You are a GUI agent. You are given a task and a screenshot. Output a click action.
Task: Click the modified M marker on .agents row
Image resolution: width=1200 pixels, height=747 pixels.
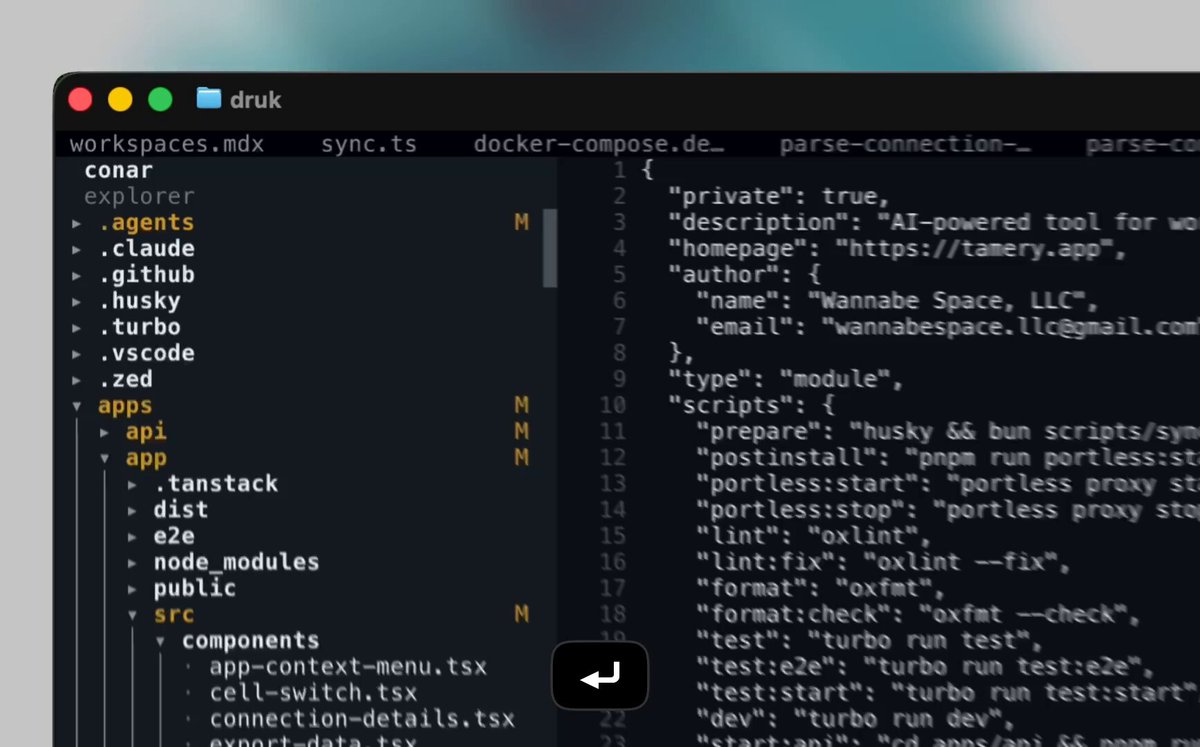click(x=521, y=223)
